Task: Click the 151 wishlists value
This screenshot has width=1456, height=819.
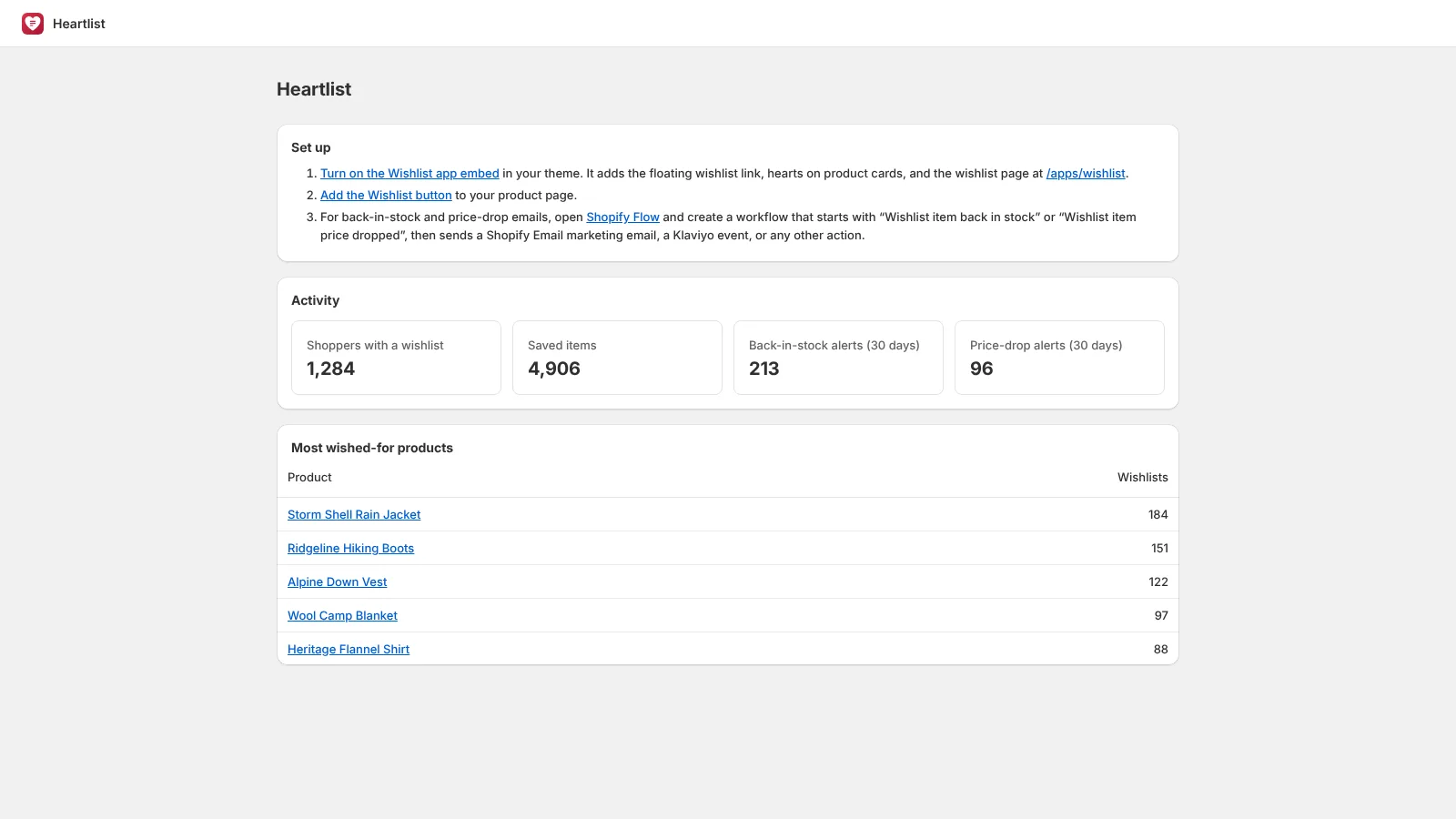Action: click(1159, 549)
